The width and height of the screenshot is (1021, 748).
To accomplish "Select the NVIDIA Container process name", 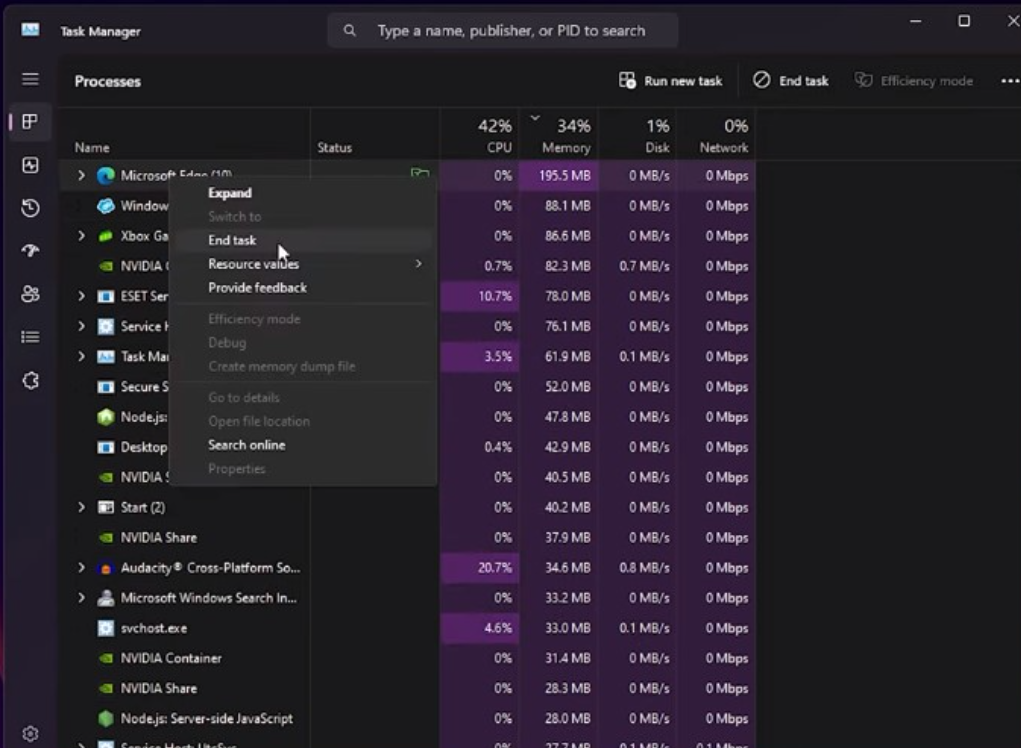I will pyautogui.click(x=171, y=659).
